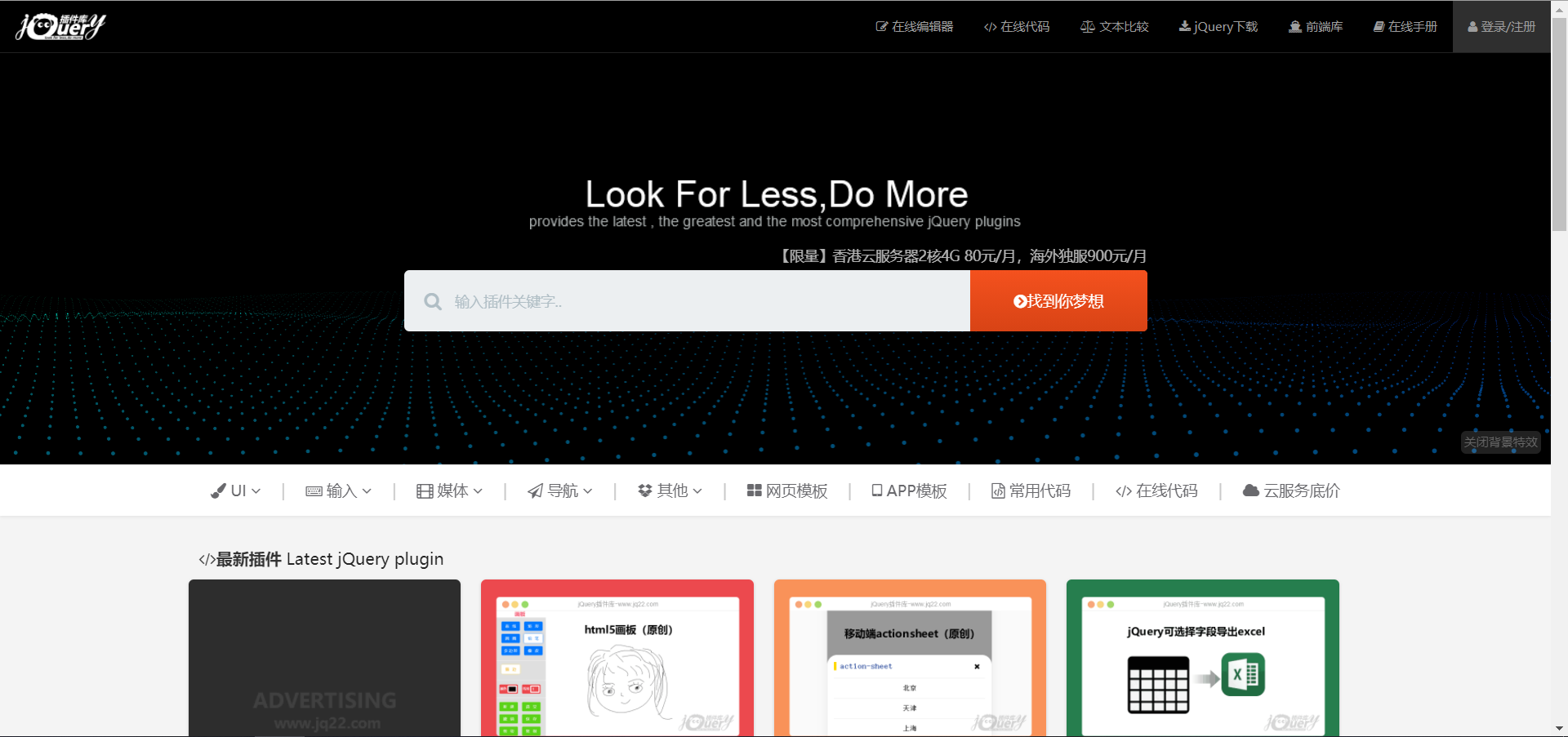Click the Look For Less,Do More headline
The height and width of the screenshot is (737, 1568).
(777, 194)
